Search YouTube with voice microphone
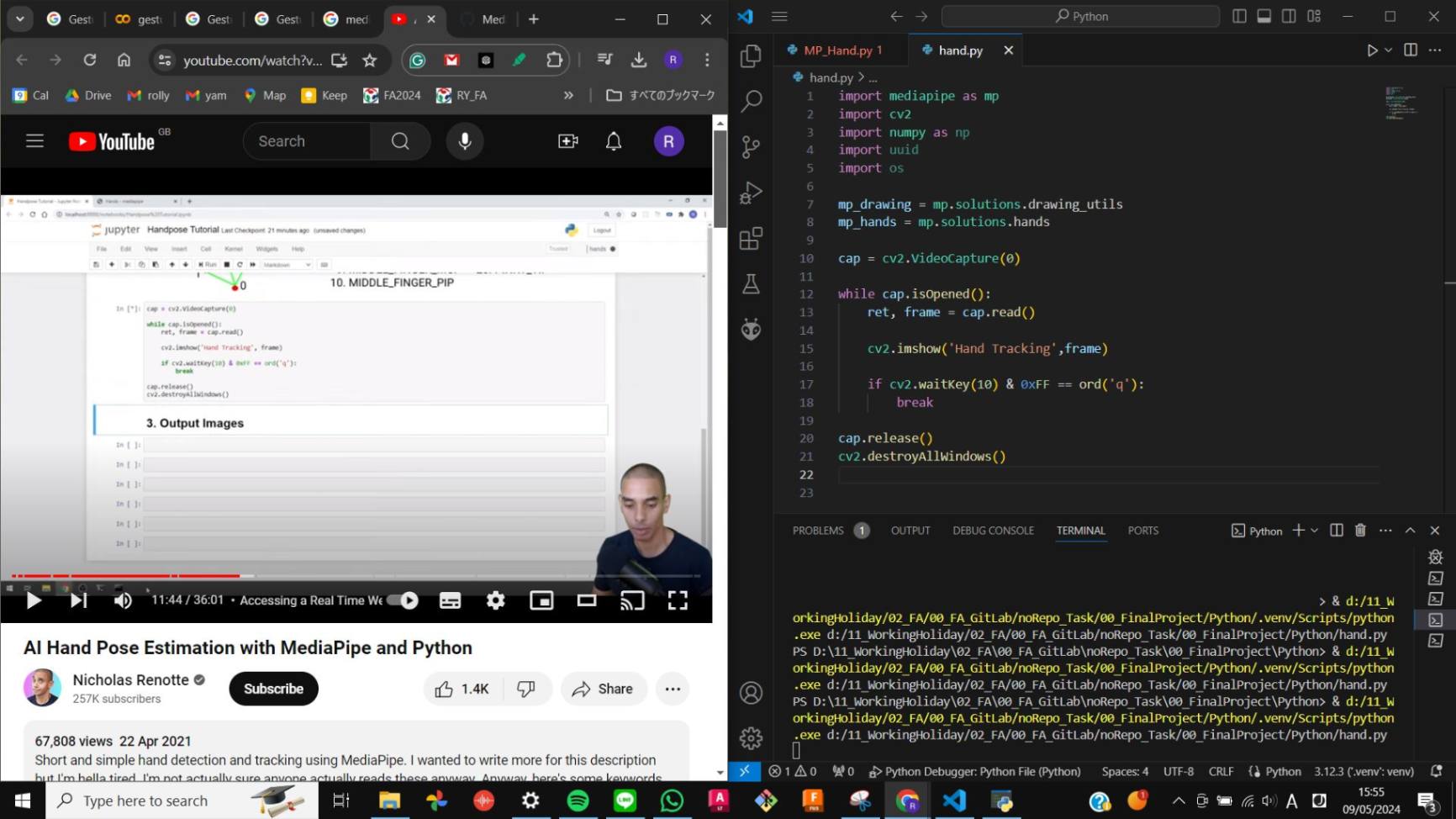Image resolution: width=1456 pixels, height=819 pixels. tap(465, 141)
